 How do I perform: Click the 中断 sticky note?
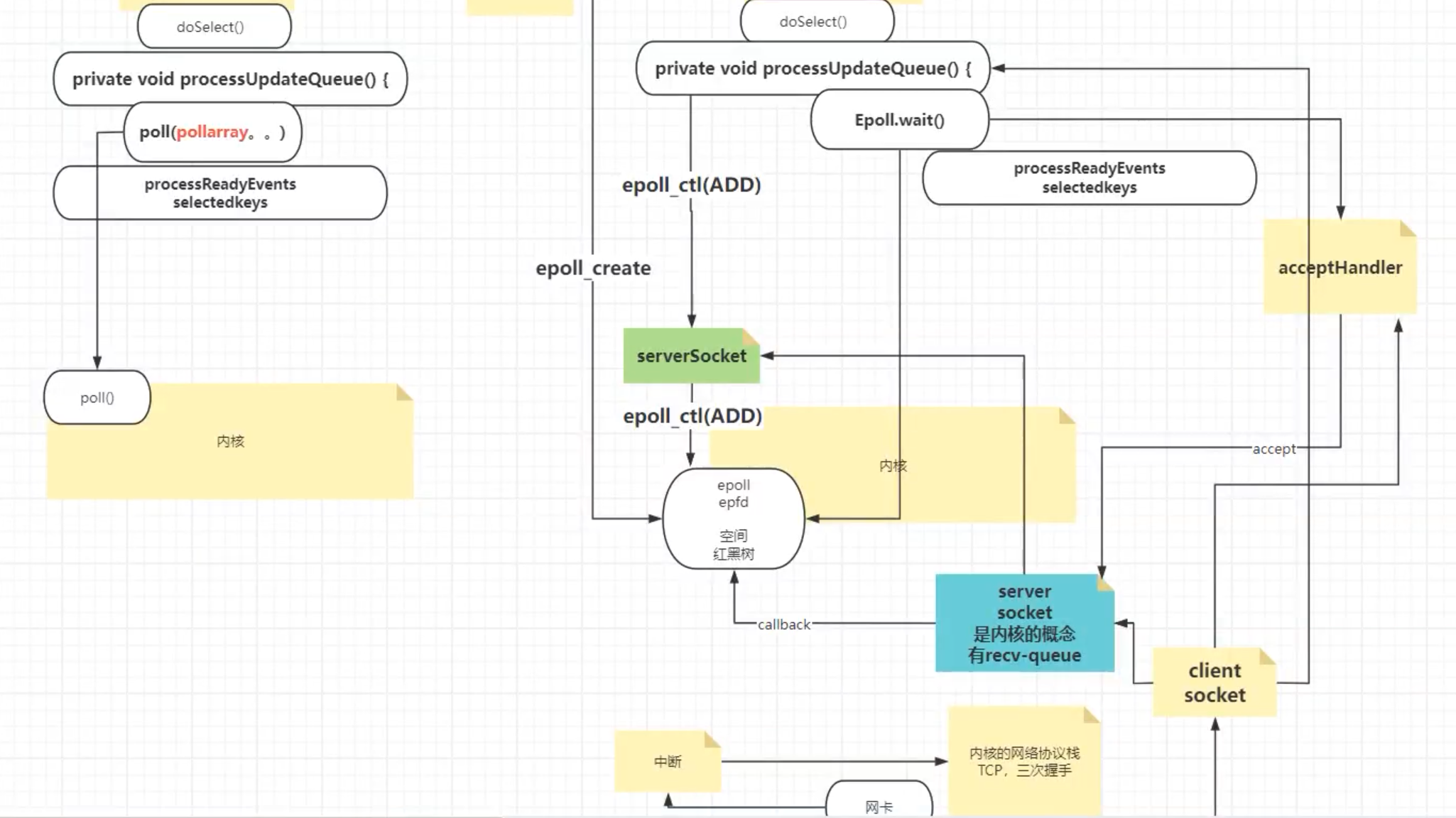667,762
